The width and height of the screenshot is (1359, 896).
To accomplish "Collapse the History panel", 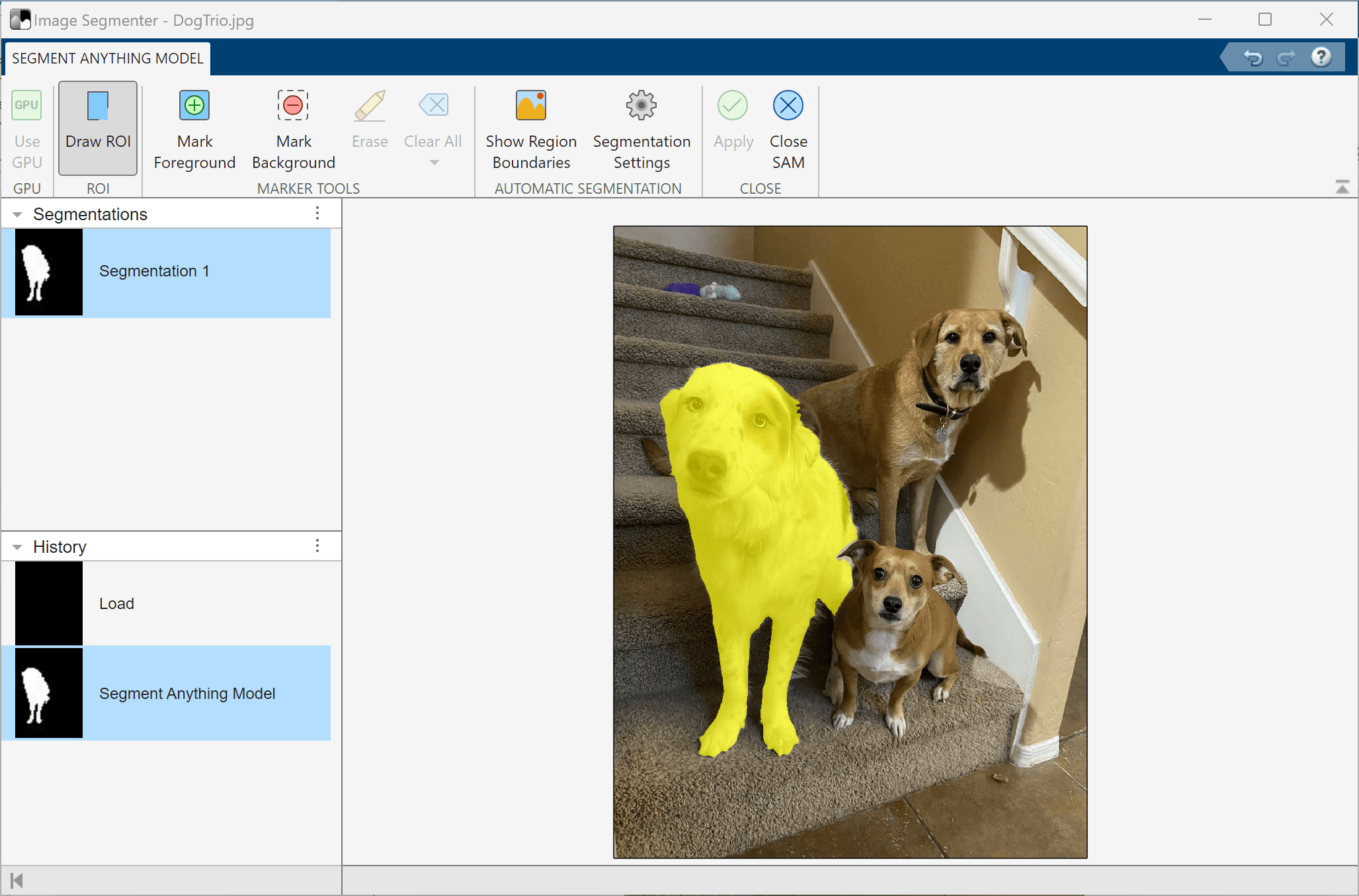I will click(x=17, y=547).
